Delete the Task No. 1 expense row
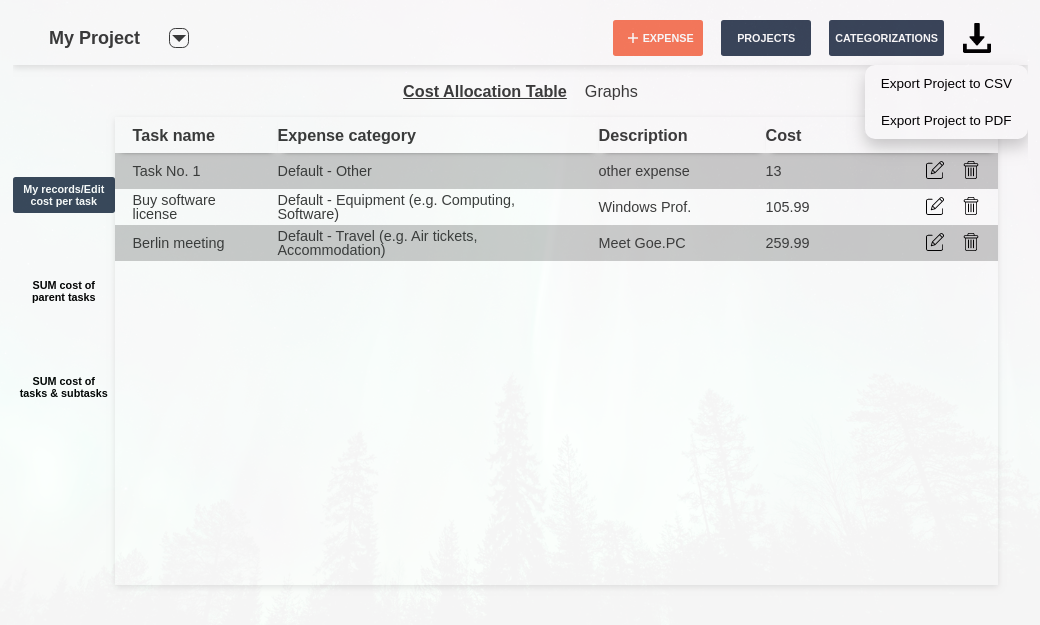 click(x=971, y=170)
